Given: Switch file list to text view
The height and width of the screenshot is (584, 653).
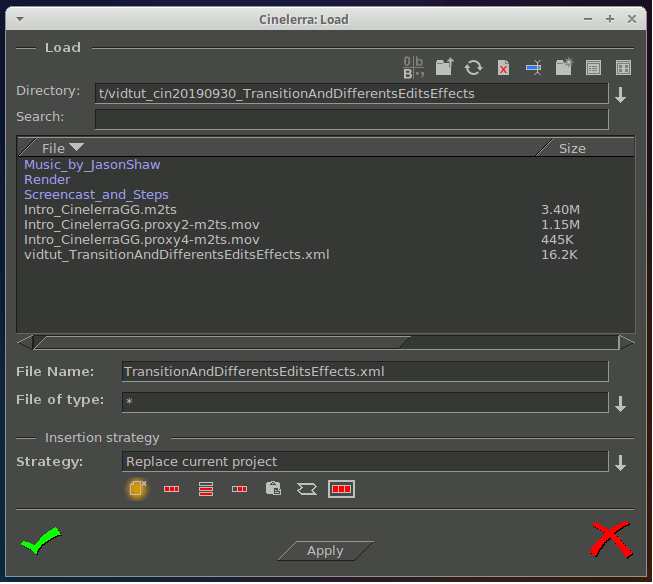Looking at the screenshot, I should (x=594, y=68).
